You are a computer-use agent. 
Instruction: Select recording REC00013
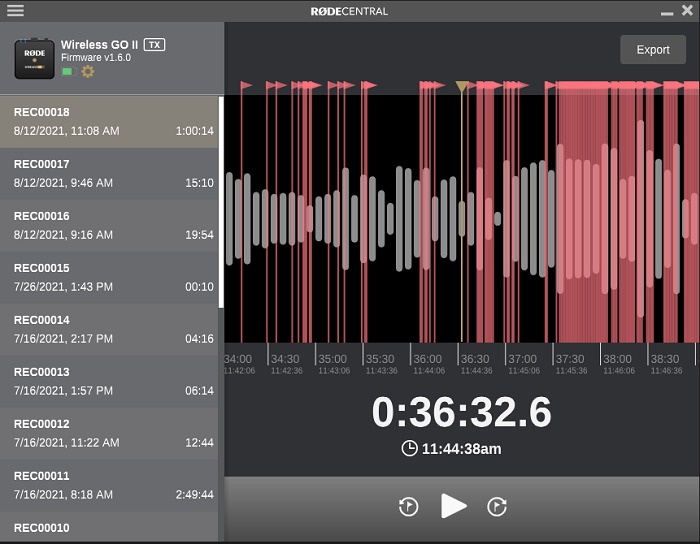pos(110,381)
